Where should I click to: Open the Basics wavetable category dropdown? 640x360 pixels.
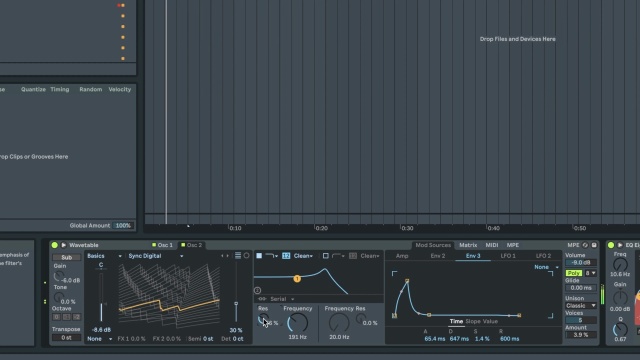click(x=104, y=256)
